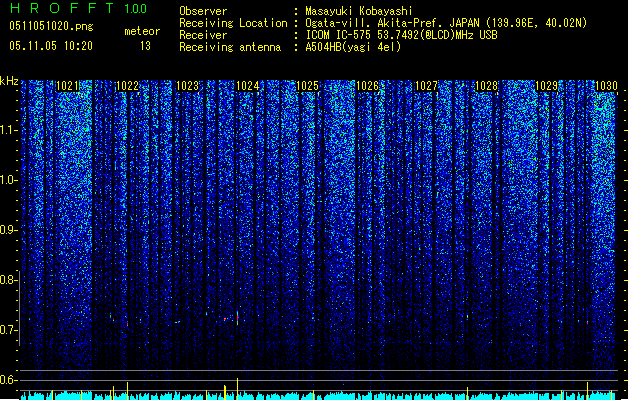Click the 1027 time marker
Image resolution: width=629 pixels, height=400 pixels.
point(426,86)
